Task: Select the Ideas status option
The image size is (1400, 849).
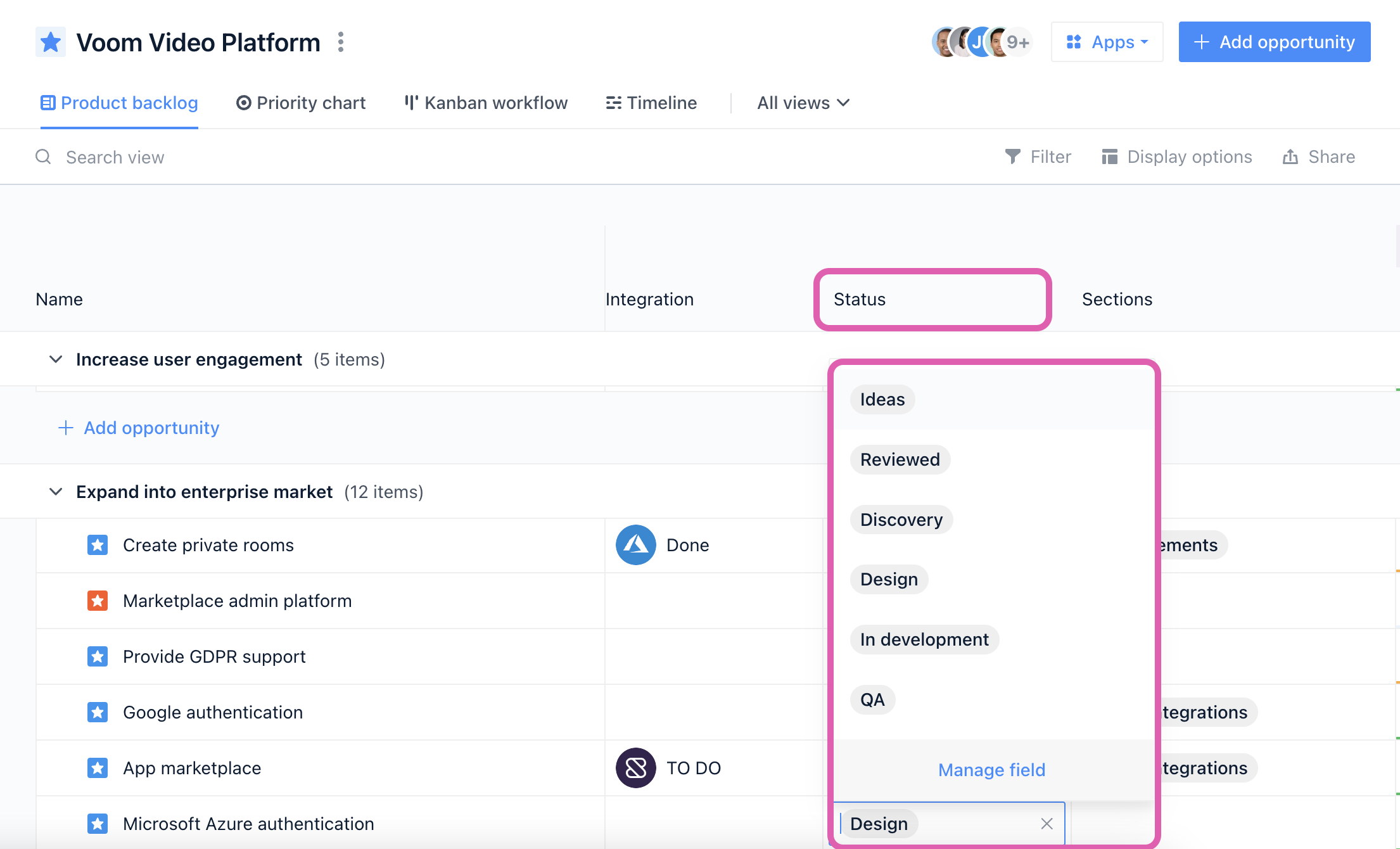Action: coord(882,399)
